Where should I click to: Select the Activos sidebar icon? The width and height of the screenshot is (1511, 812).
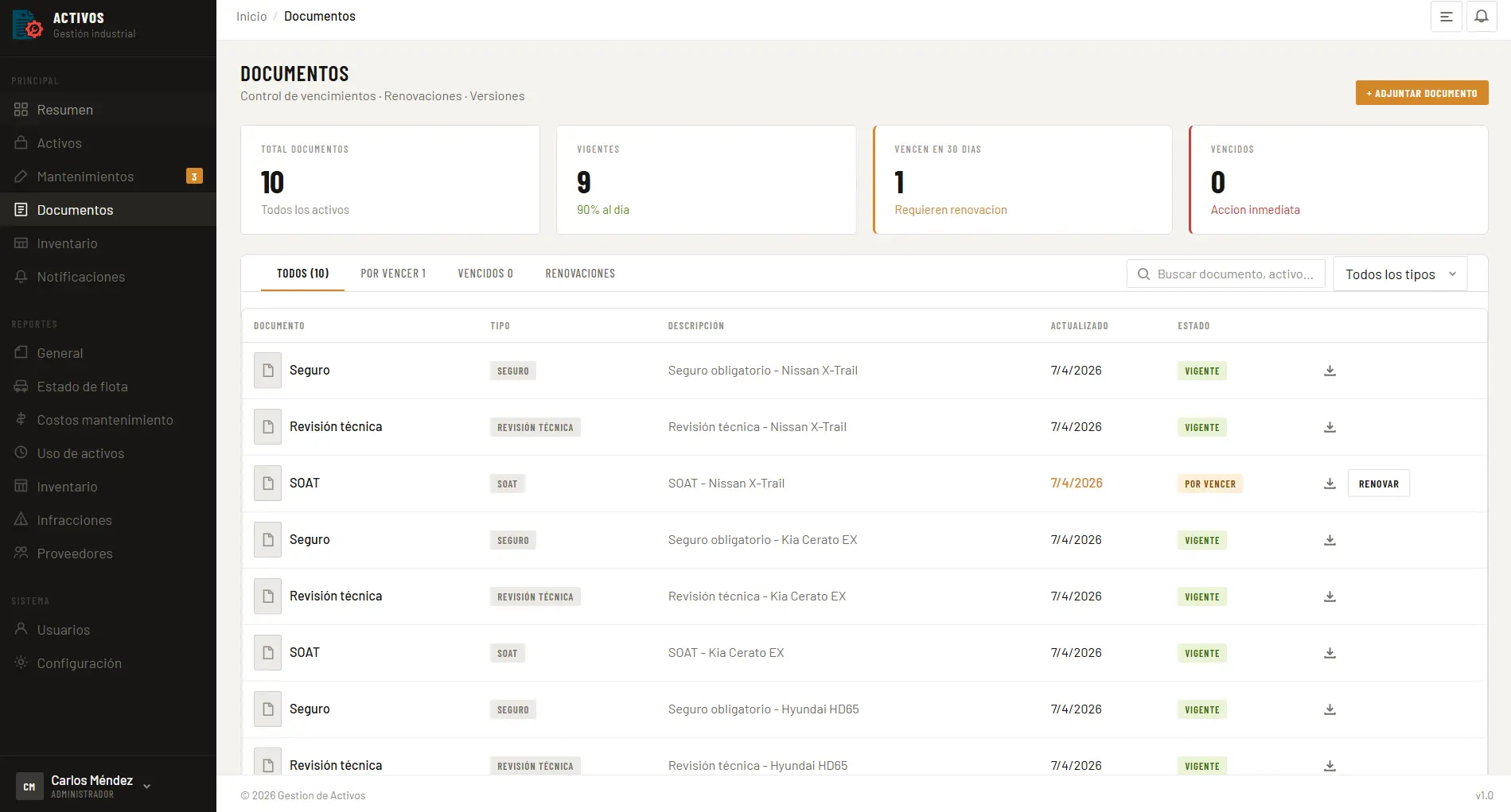point(22,143)
